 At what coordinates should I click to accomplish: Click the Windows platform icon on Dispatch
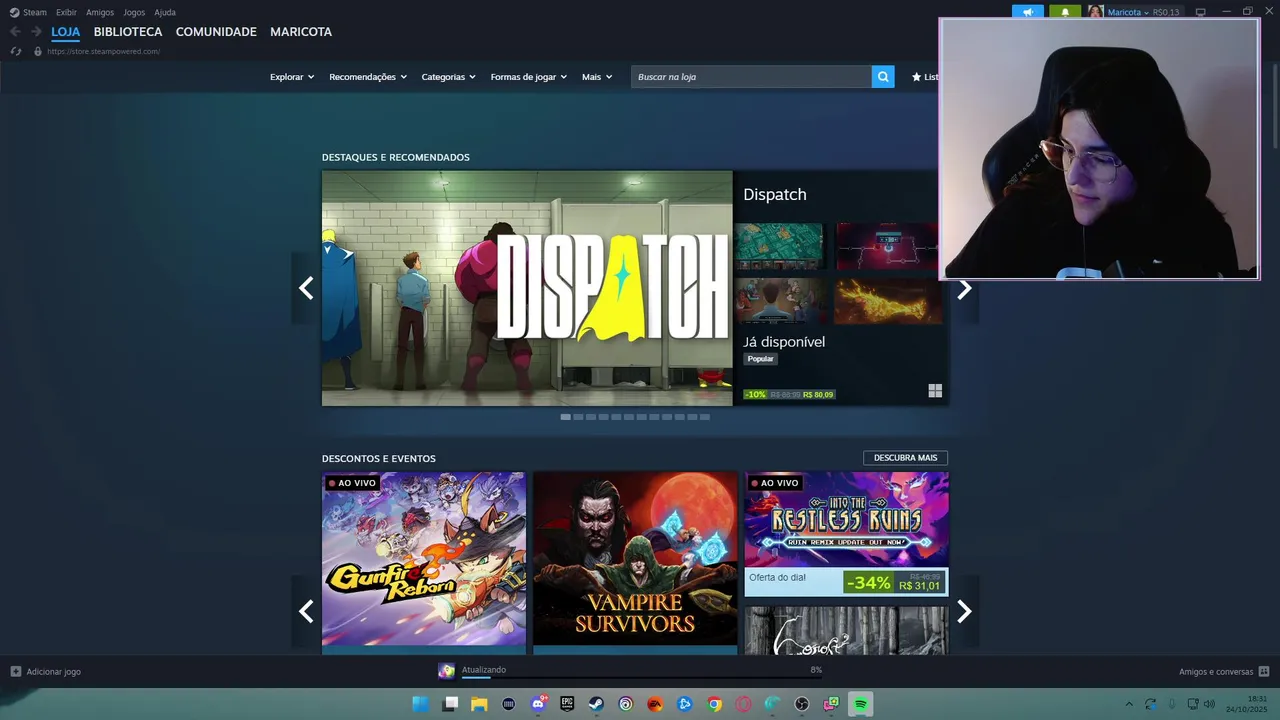click(935, 391)
